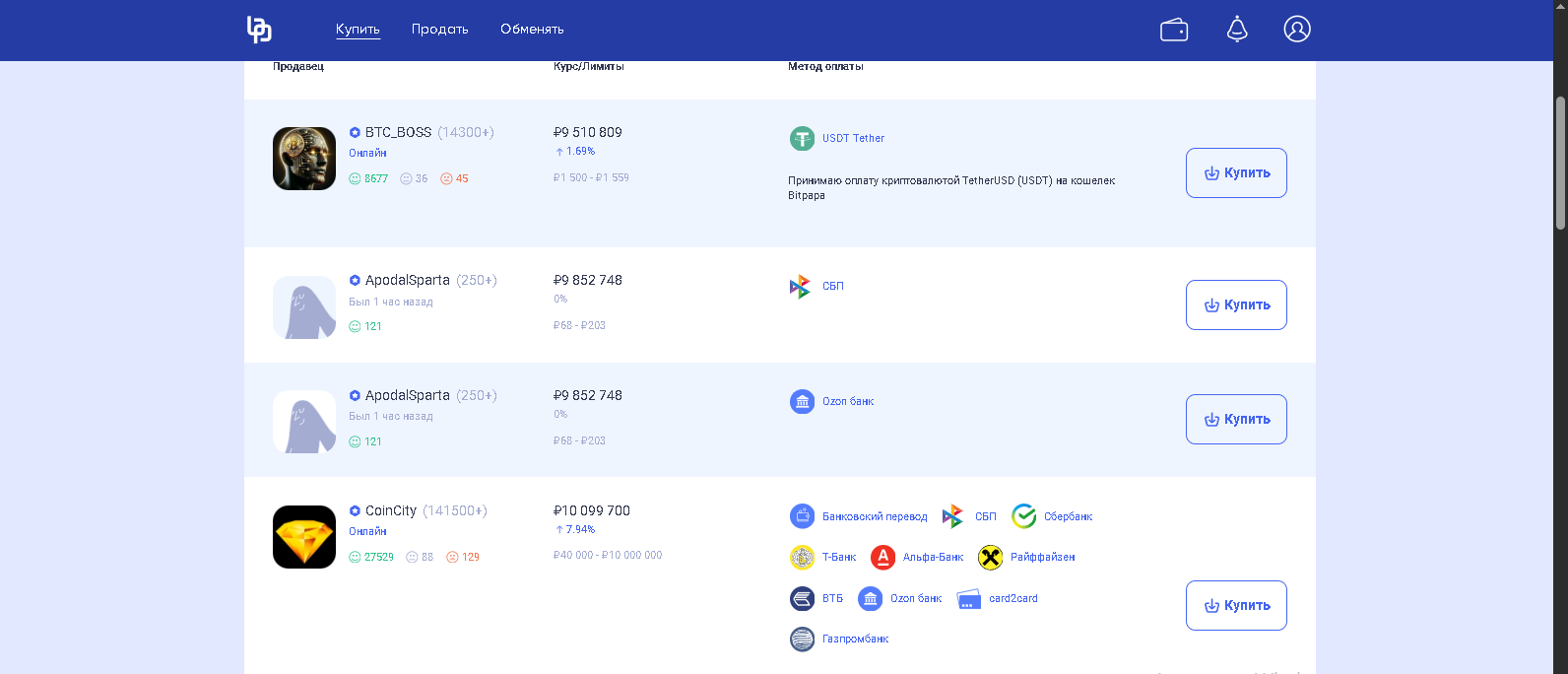Click the page vertical scrollbar
This screenshot has height=674, width=1568.
tap(1560, 163)
